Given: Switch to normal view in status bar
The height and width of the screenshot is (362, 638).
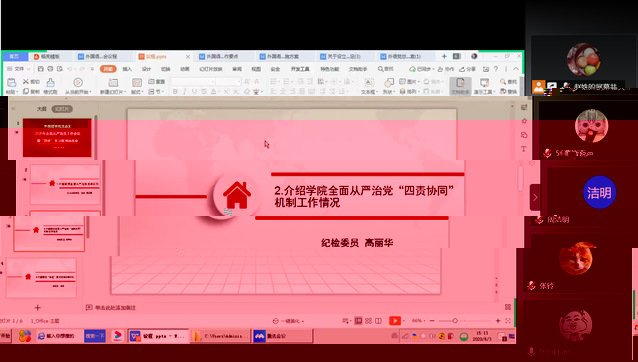Looking at the screenshot, I should point(358,321).
